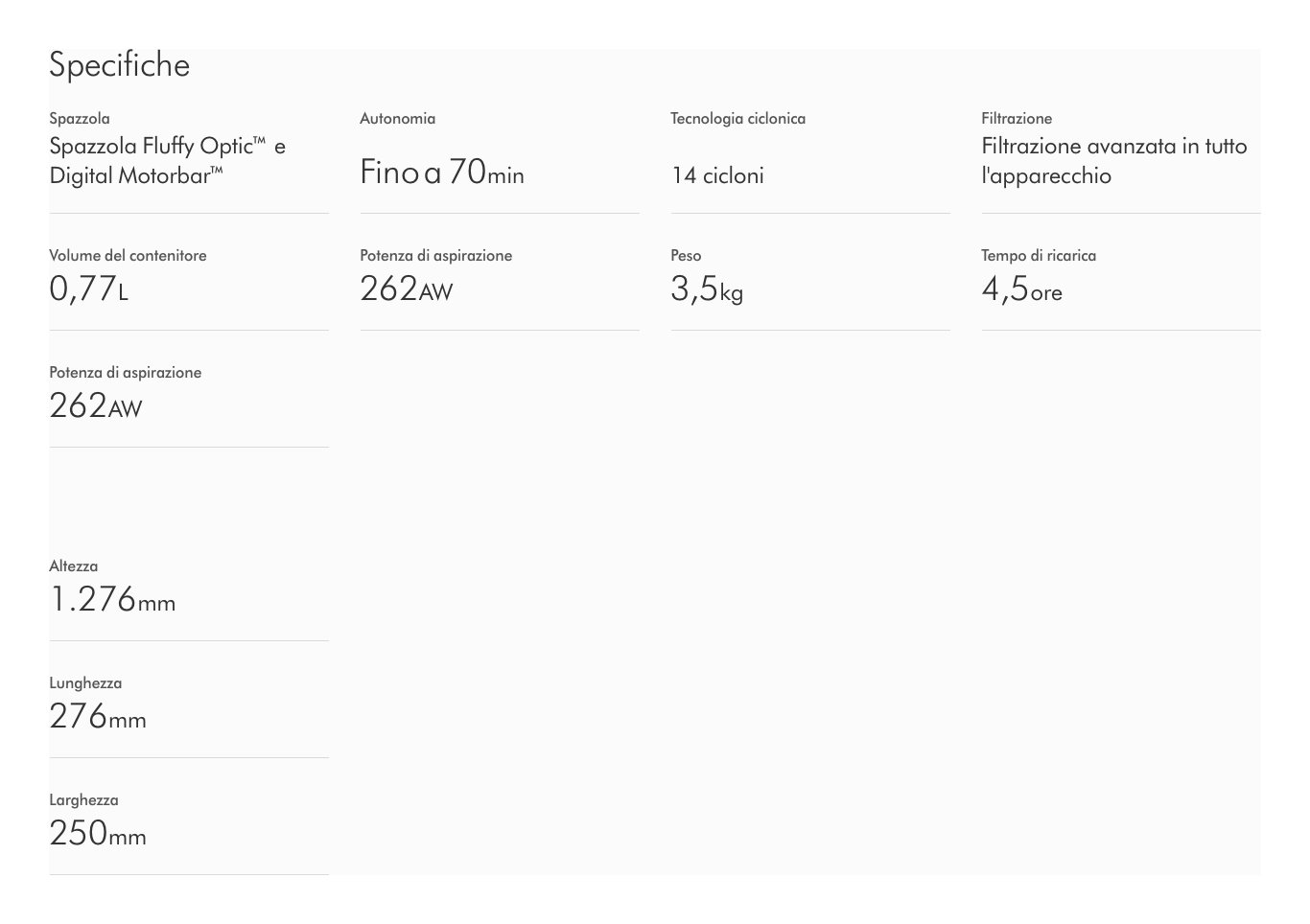Viewport: 1310px width, 924px height.
Task: Select the Larghezza label
Action: (x=83, y=800)
